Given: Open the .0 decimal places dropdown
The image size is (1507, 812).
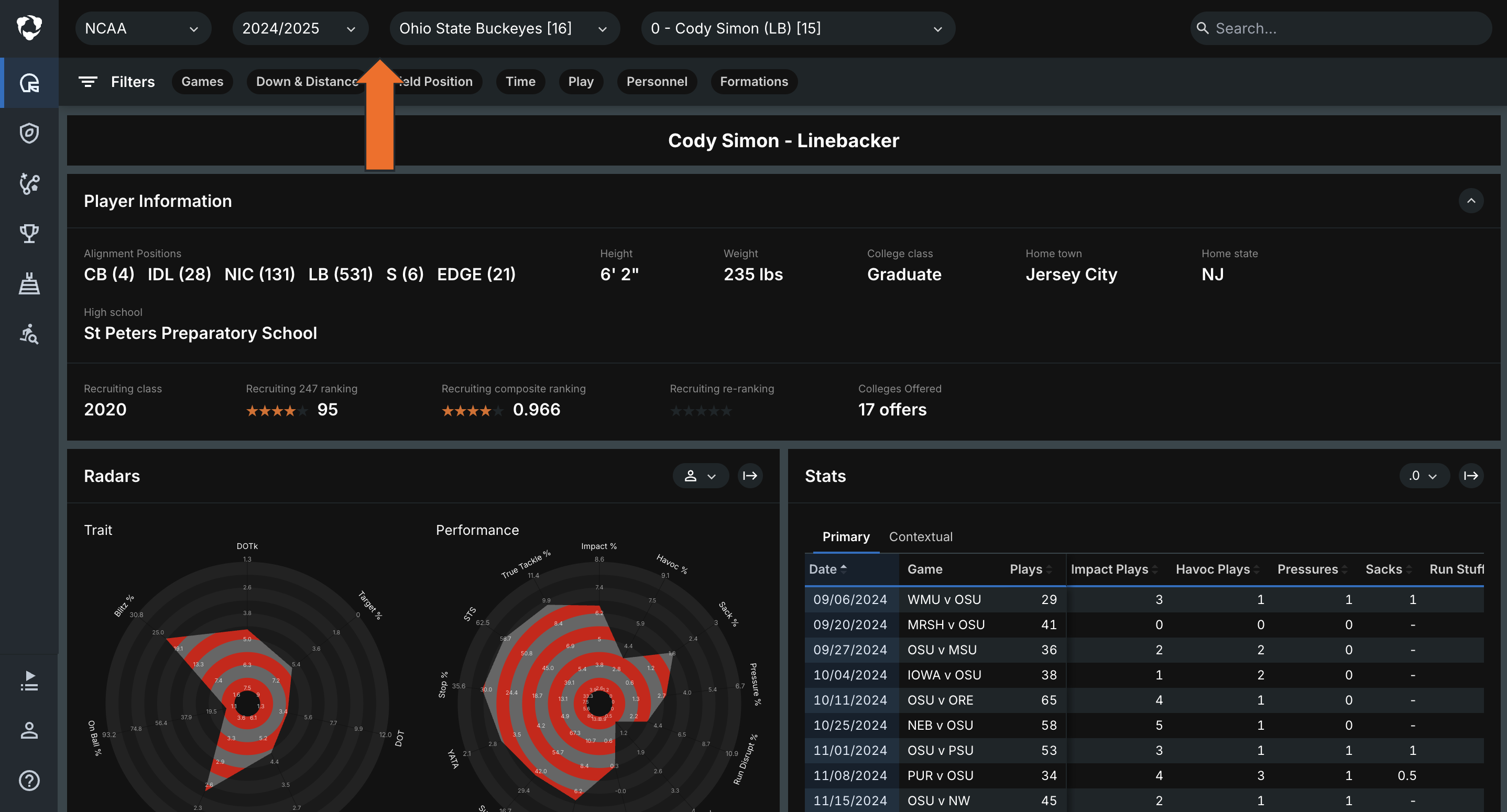Looking at the screenshot, I should coord(1424,476).
